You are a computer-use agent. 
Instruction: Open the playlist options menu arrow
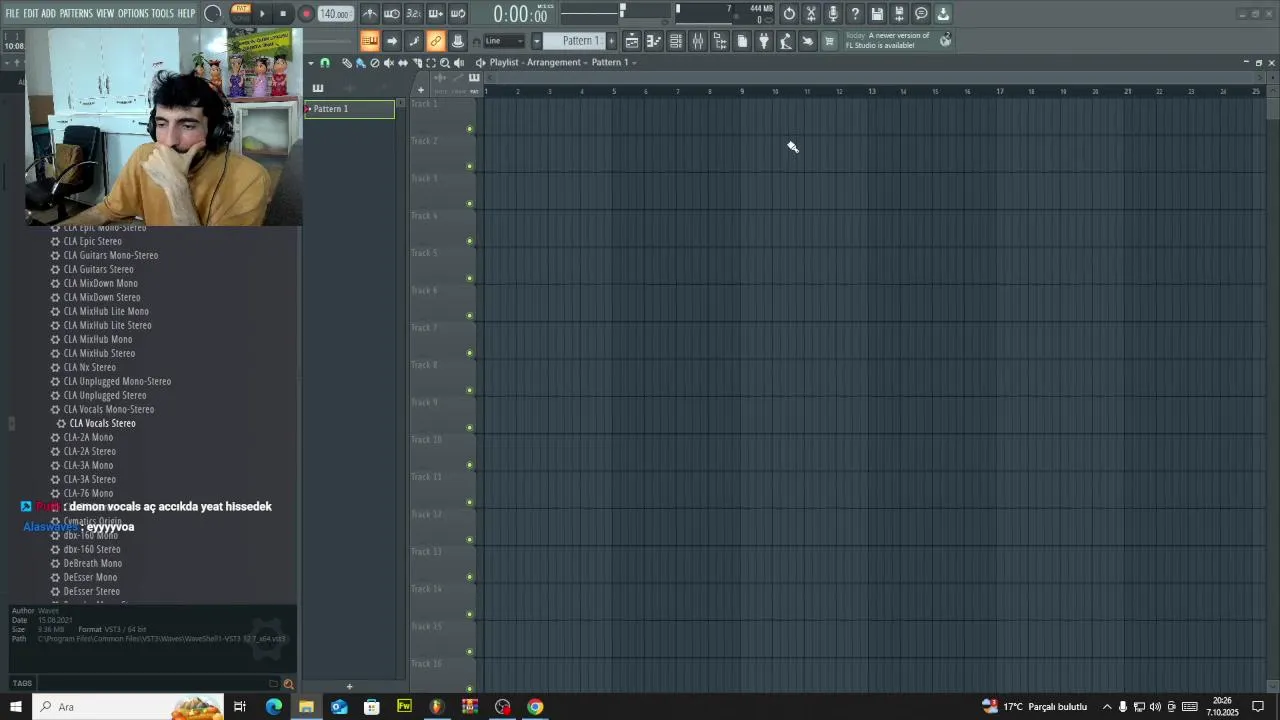click(311, 63)
